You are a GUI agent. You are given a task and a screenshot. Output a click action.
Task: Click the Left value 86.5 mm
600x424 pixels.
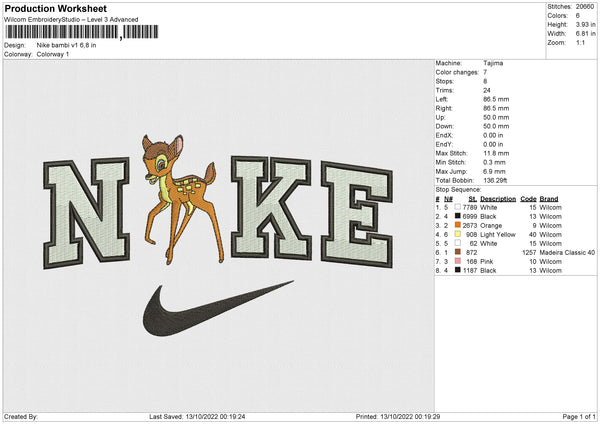tap(496, 99)
